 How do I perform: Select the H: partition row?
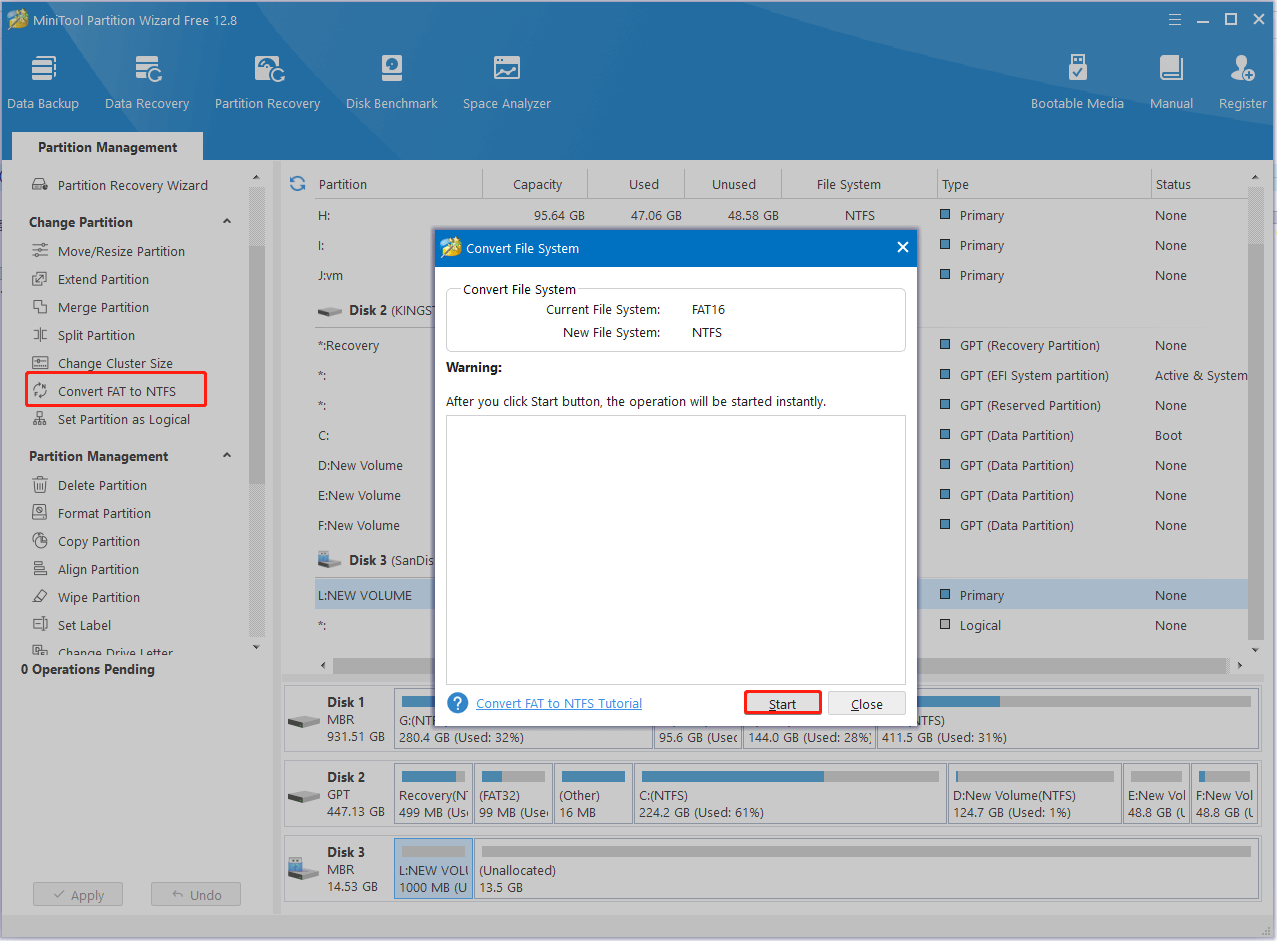tap(782, 215)
